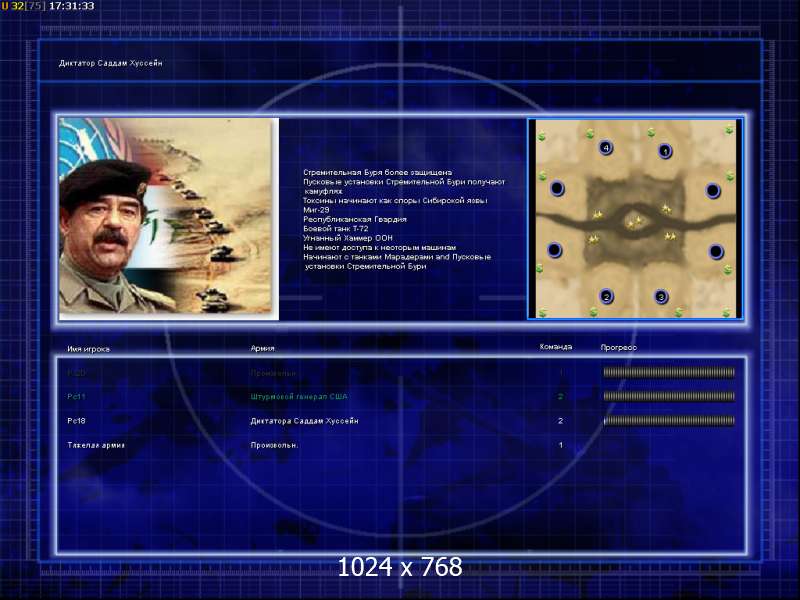The image size is (800, 600).
Task: Click the supply icon below start position 2
Action: point(593,311)
